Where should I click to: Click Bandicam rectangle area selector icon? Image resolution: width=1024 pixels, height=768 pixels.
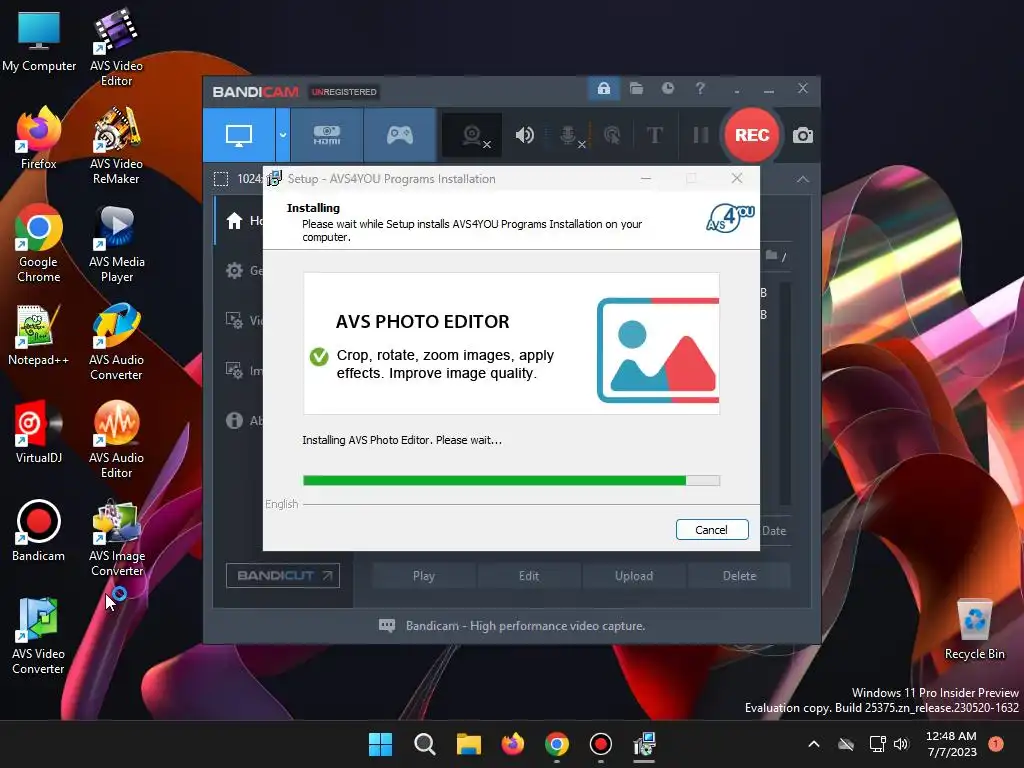[x=221, y=179]
